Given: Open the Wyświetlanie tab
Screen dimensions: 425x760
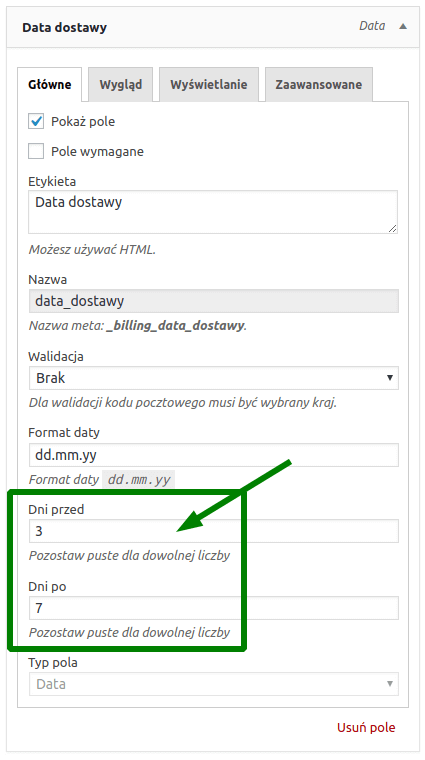Looking at the screenshot, I should pyautogui.click(x=209, y=84).
